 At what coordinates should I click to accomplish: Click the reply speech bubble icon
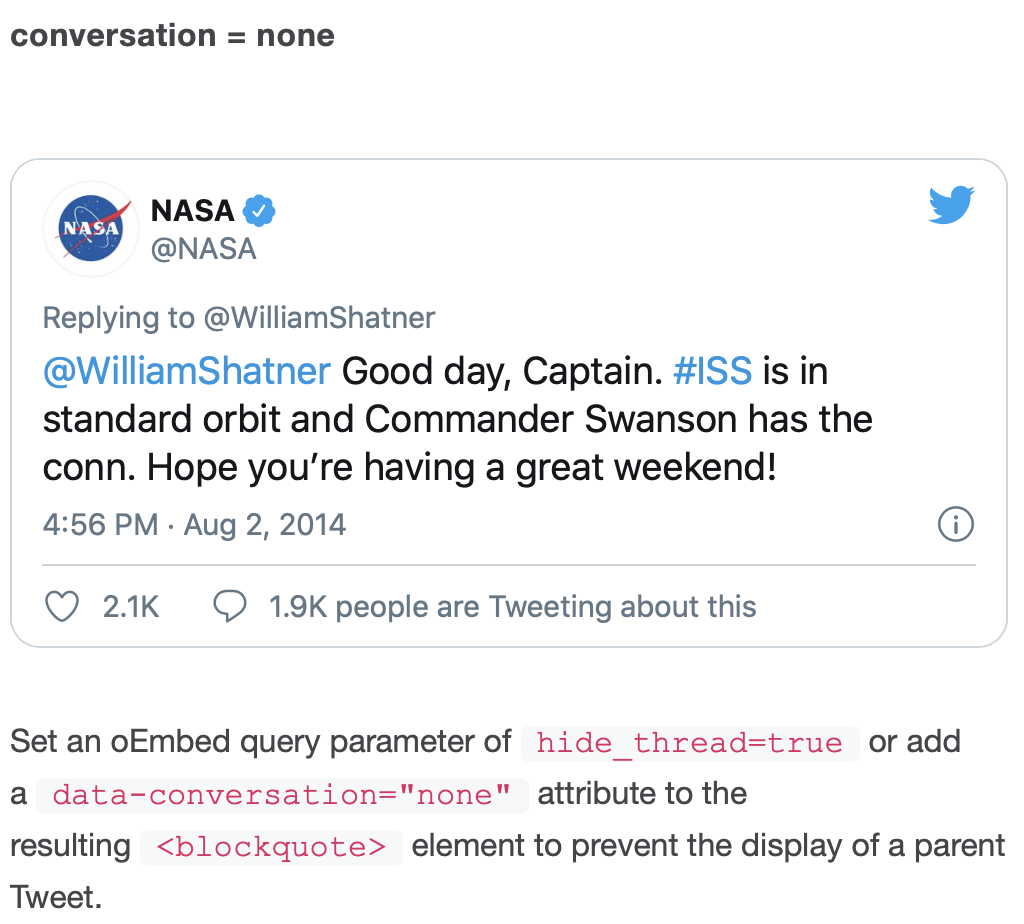click(x=230, y=606)
